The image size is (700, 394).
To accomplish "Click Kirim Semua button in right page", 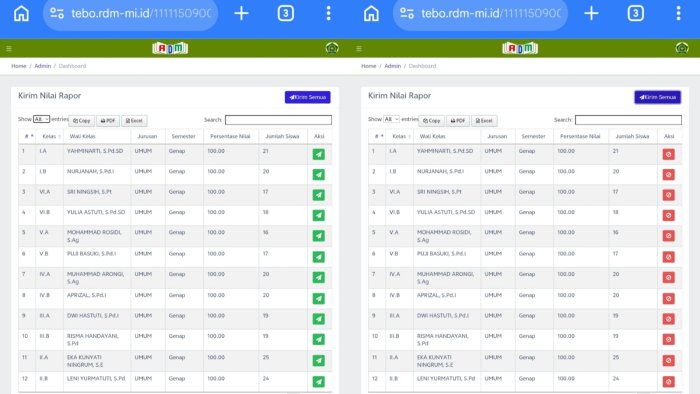I will click(658, 97).
